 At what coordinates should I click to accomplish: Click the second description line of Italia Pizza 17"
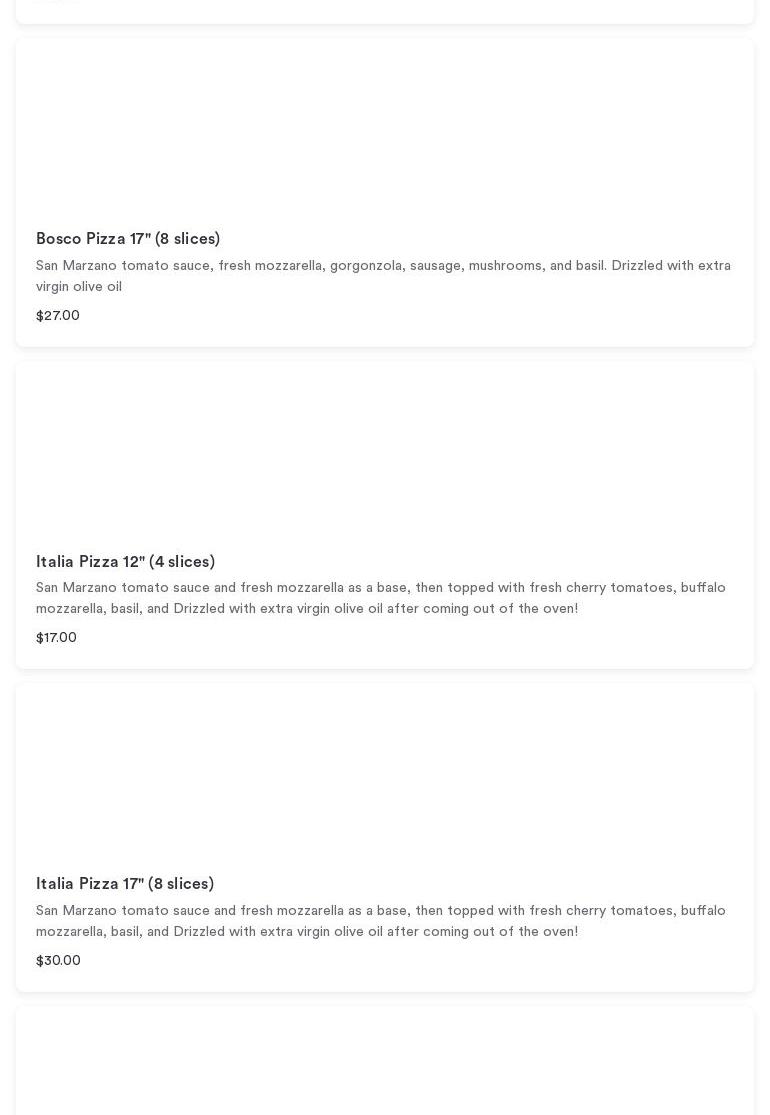[307, 932]
